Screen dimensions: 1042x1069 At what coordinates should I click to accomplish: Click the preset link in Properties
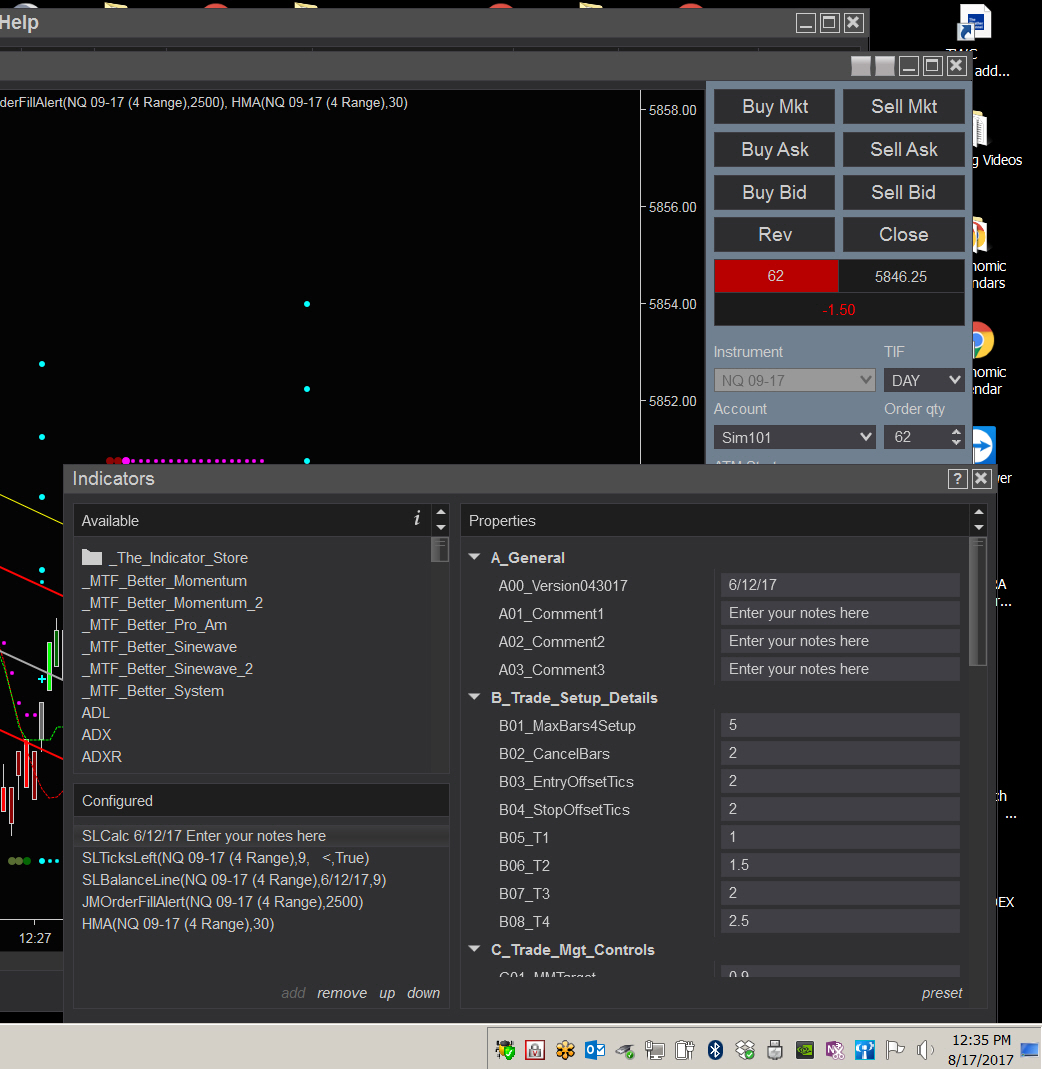point(942,993)
